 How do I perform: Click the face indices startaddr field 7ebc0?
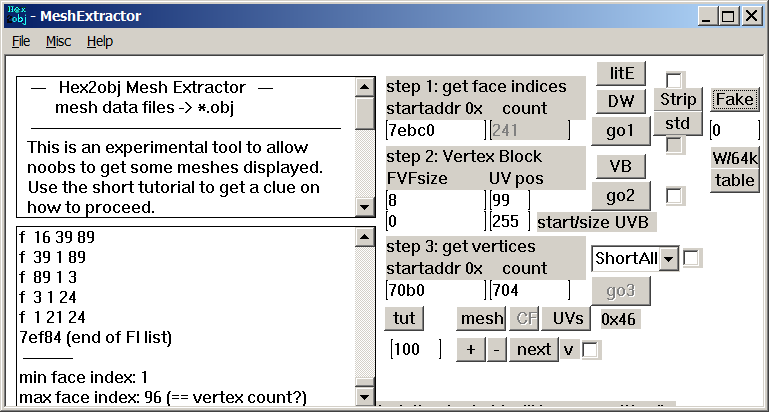coord(433,130)
